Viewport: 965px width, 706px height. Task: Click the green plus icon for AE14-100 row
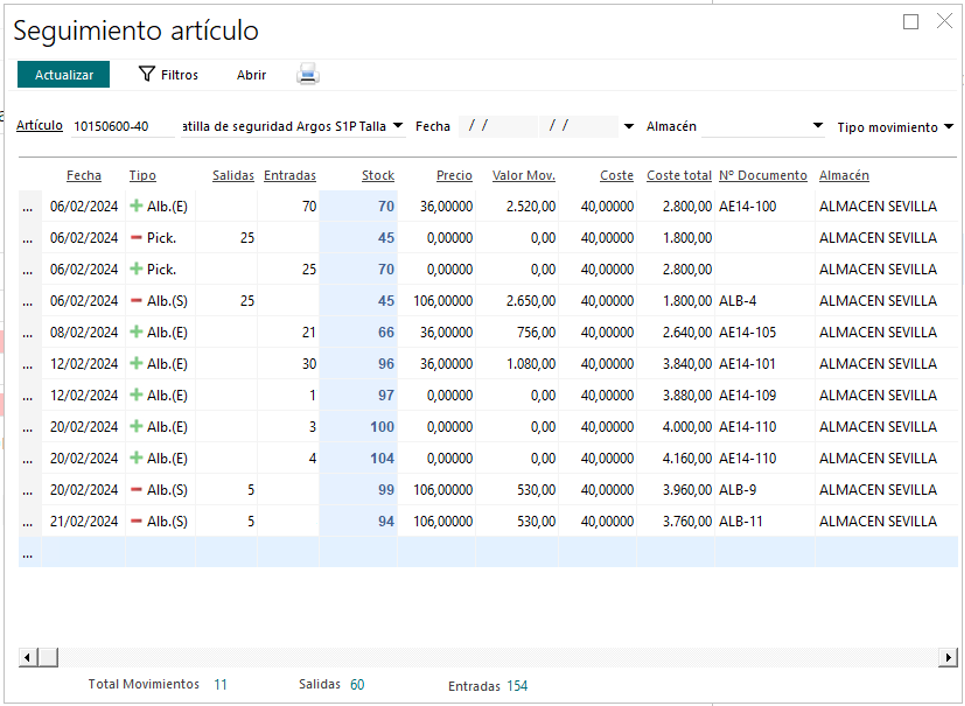tap(137, 206)
